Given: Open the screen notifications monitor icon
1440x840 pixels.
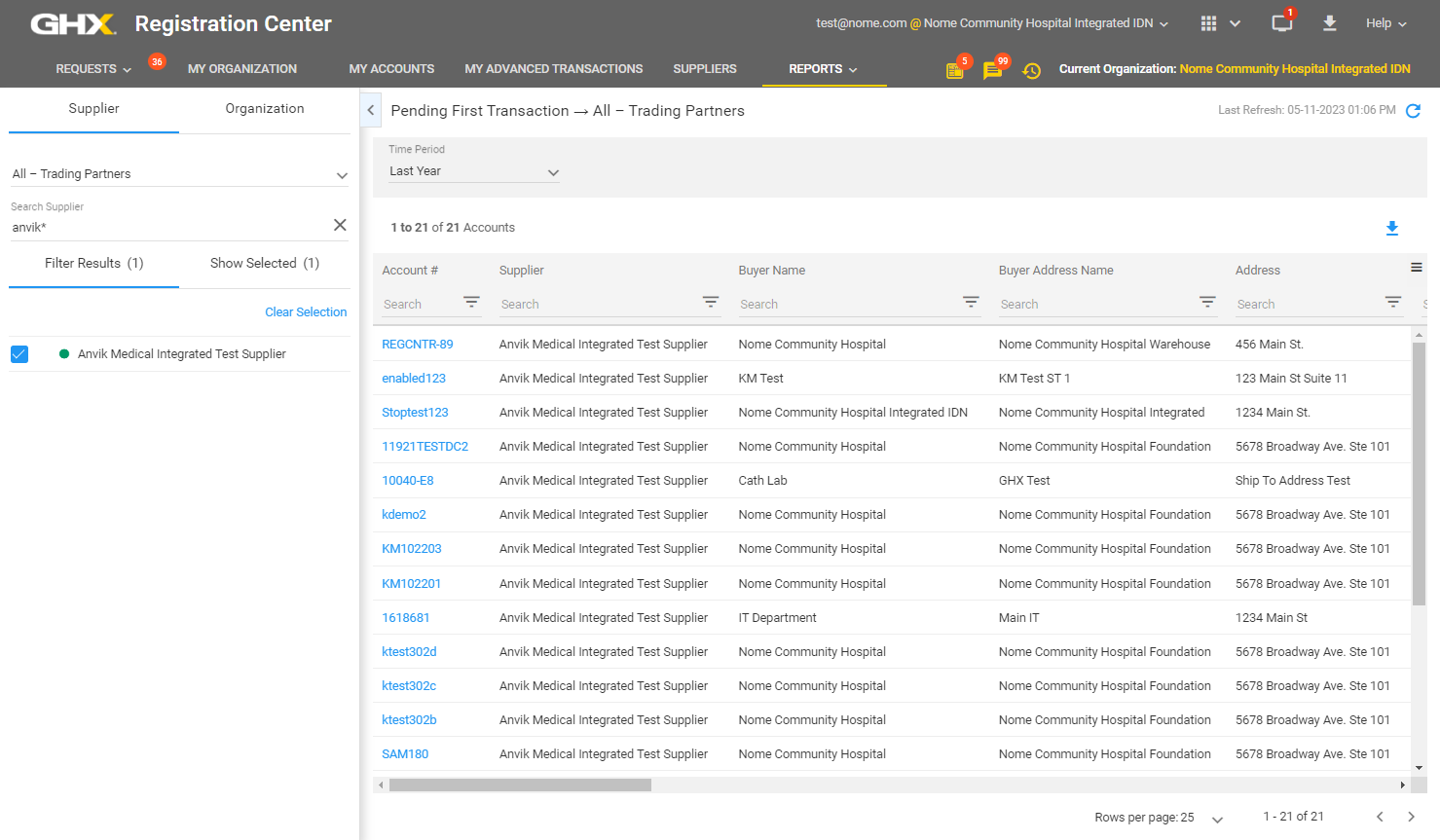Looking at the screenshot, I should click(x=1281, y=23).
